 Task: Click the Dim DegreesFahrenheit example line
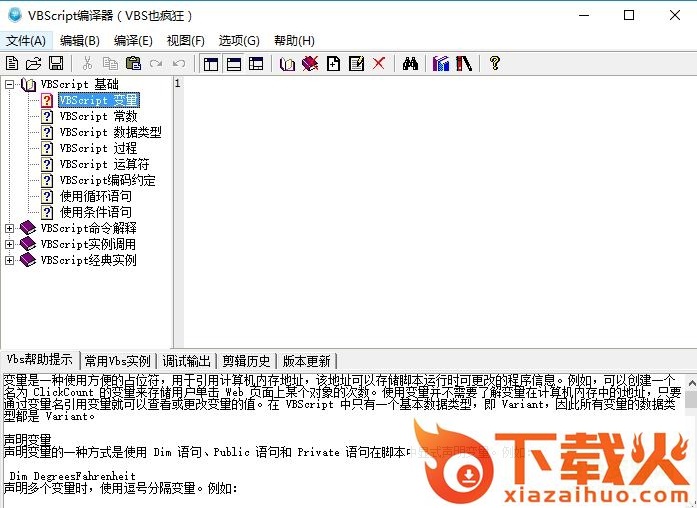point(72,476)
